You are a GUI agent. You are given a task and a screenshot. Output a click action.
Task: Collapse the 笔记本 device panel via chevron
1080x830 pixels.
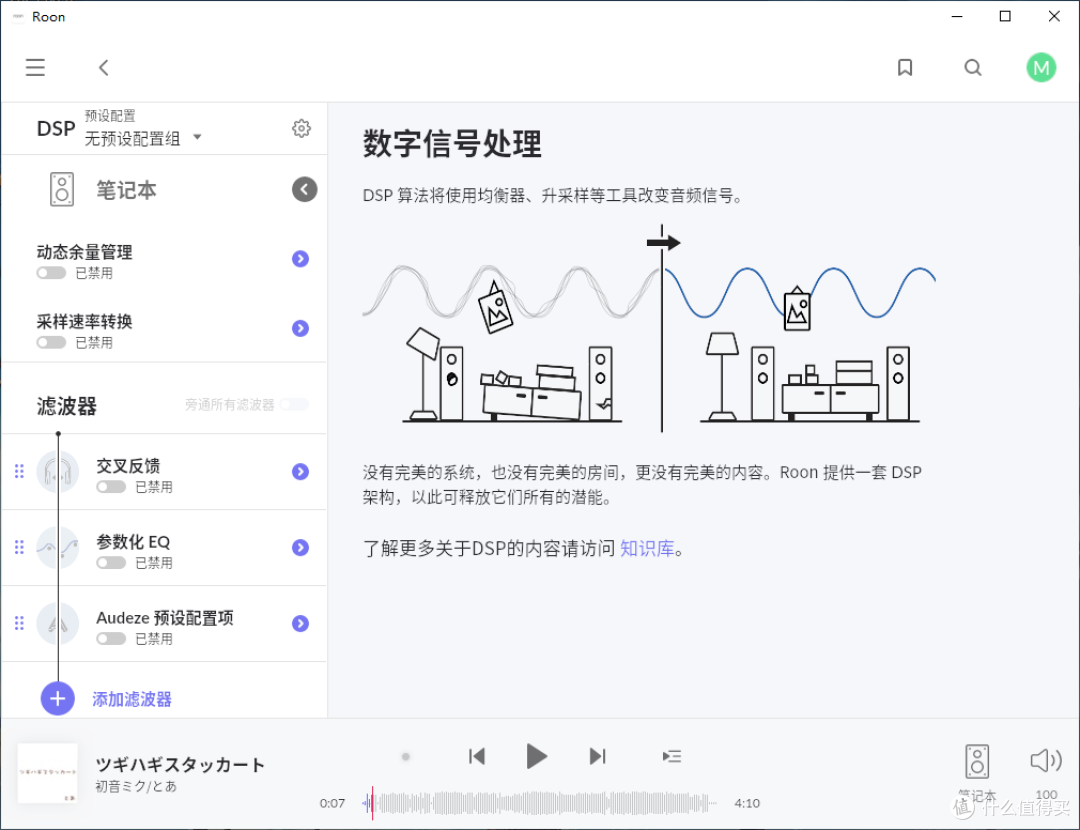(x=304, y=189)
